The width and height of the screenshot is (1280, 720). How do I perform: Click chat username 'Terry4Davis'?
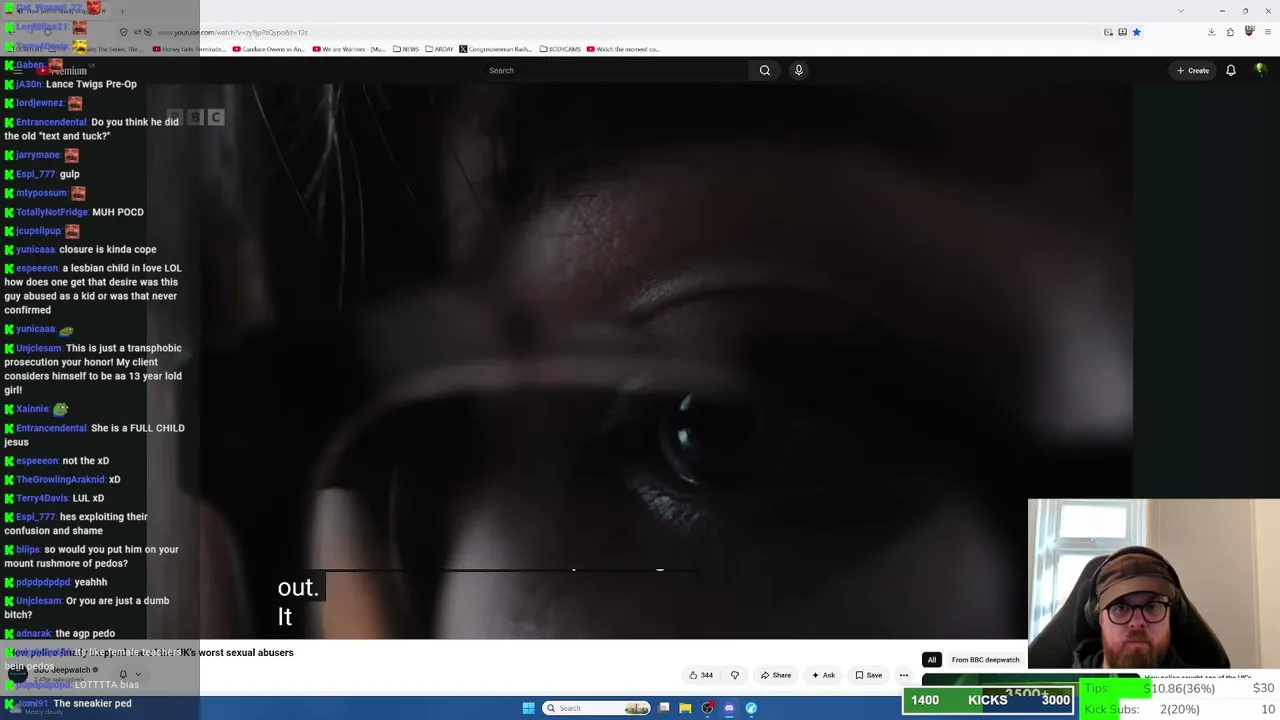pyautogui.click(x=42, y=498)
